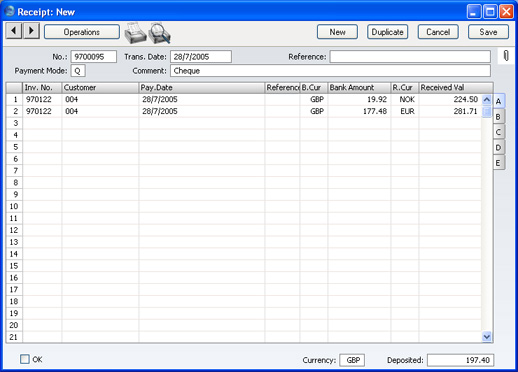Click the Inv. No. column header

(x=42, y=88)
